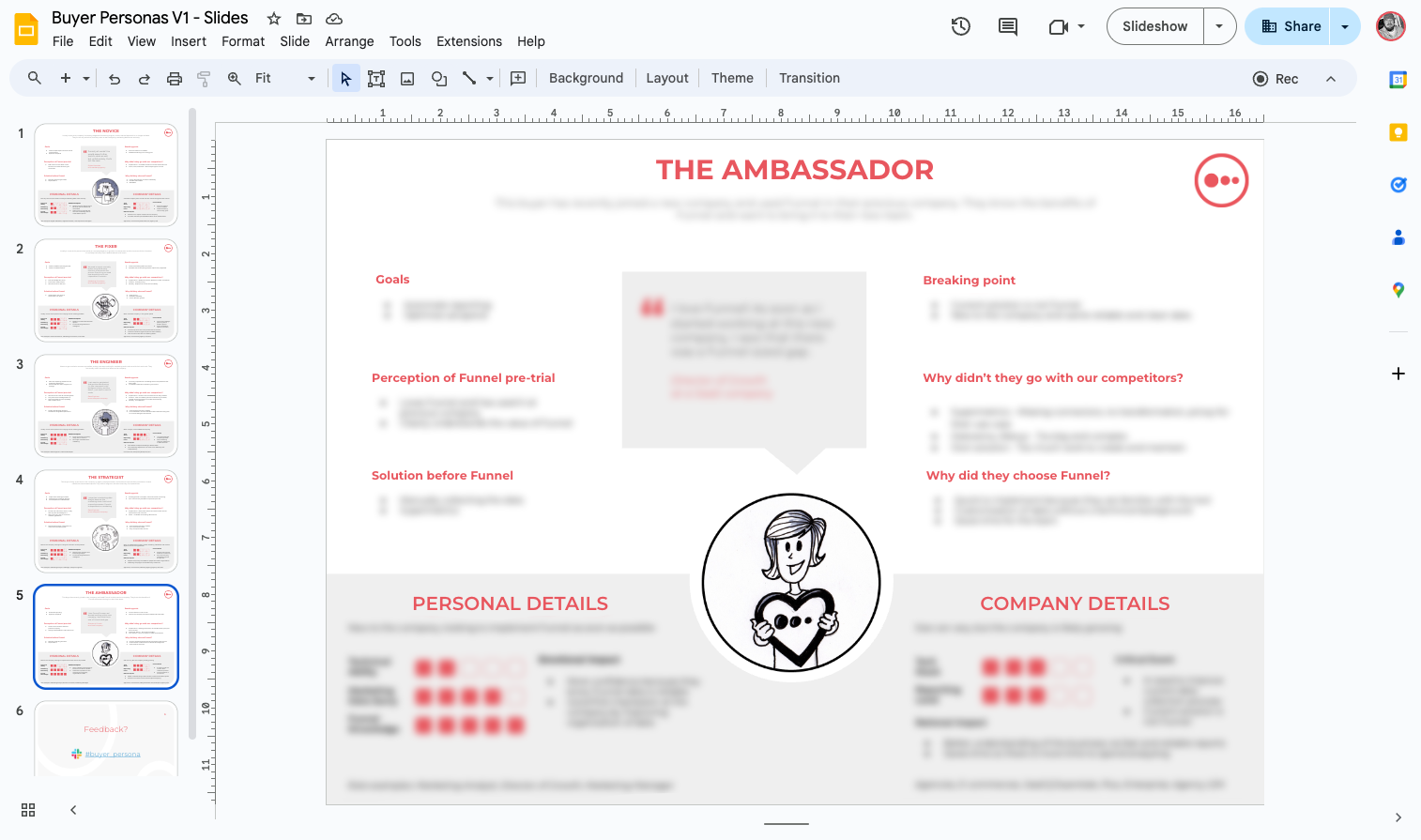Open Google Maps side panel

pos(1398,290)
